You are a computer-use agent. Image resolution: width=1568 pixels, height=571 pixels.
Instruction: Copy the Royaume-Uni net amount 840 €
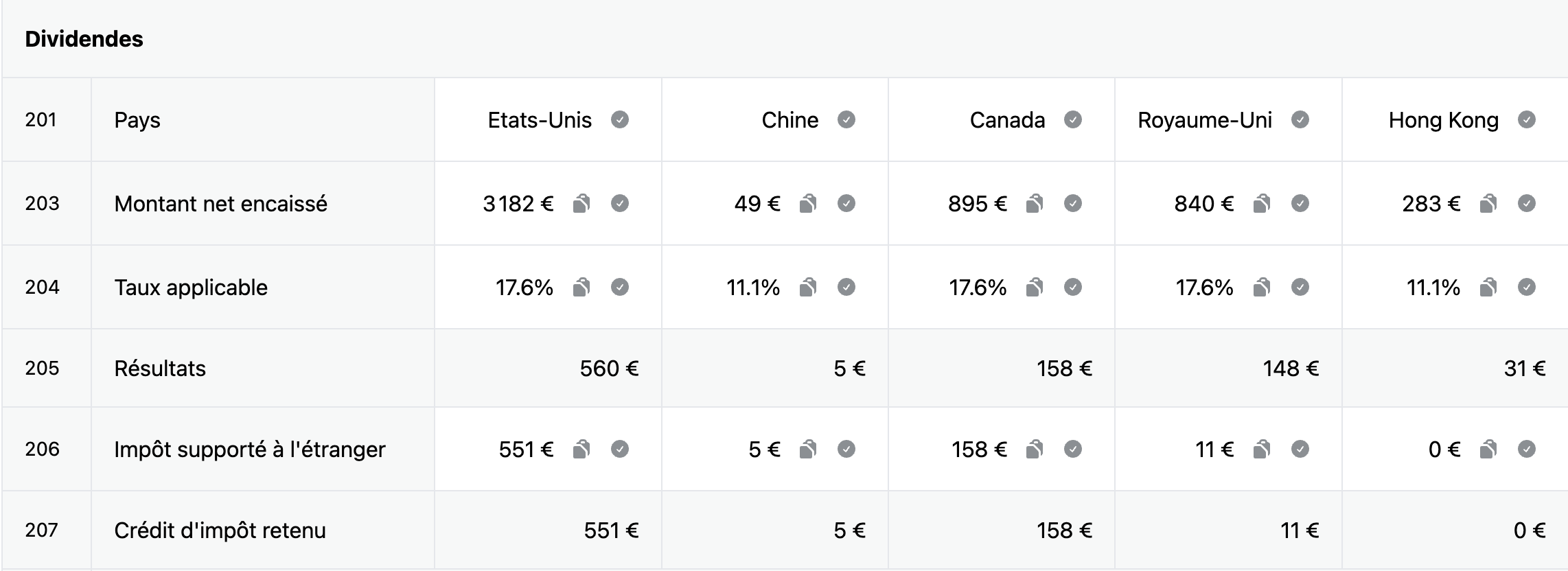(x=1262, y=204)
